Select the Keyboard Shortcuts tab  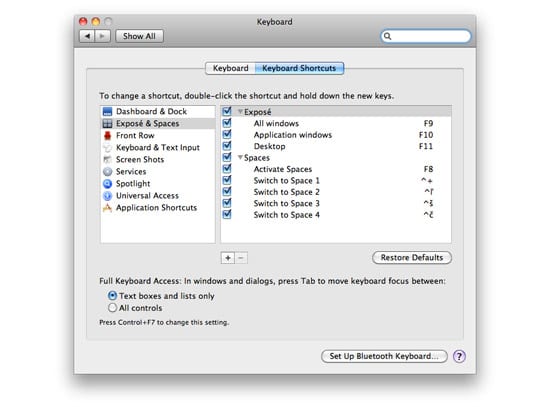pos(299,68)
